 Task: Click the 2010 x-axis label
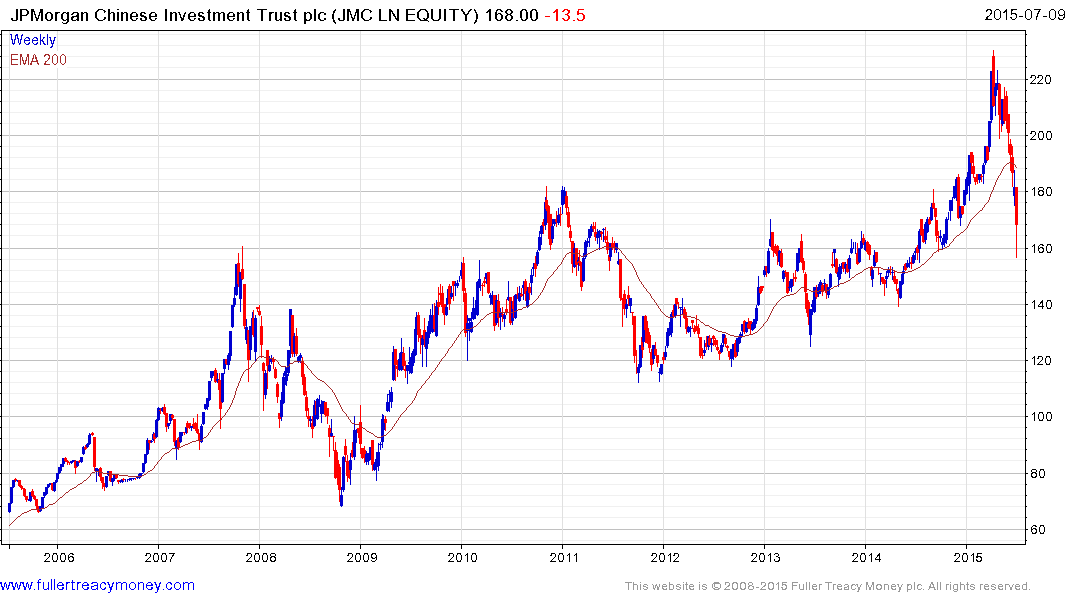tap(462, 557)
